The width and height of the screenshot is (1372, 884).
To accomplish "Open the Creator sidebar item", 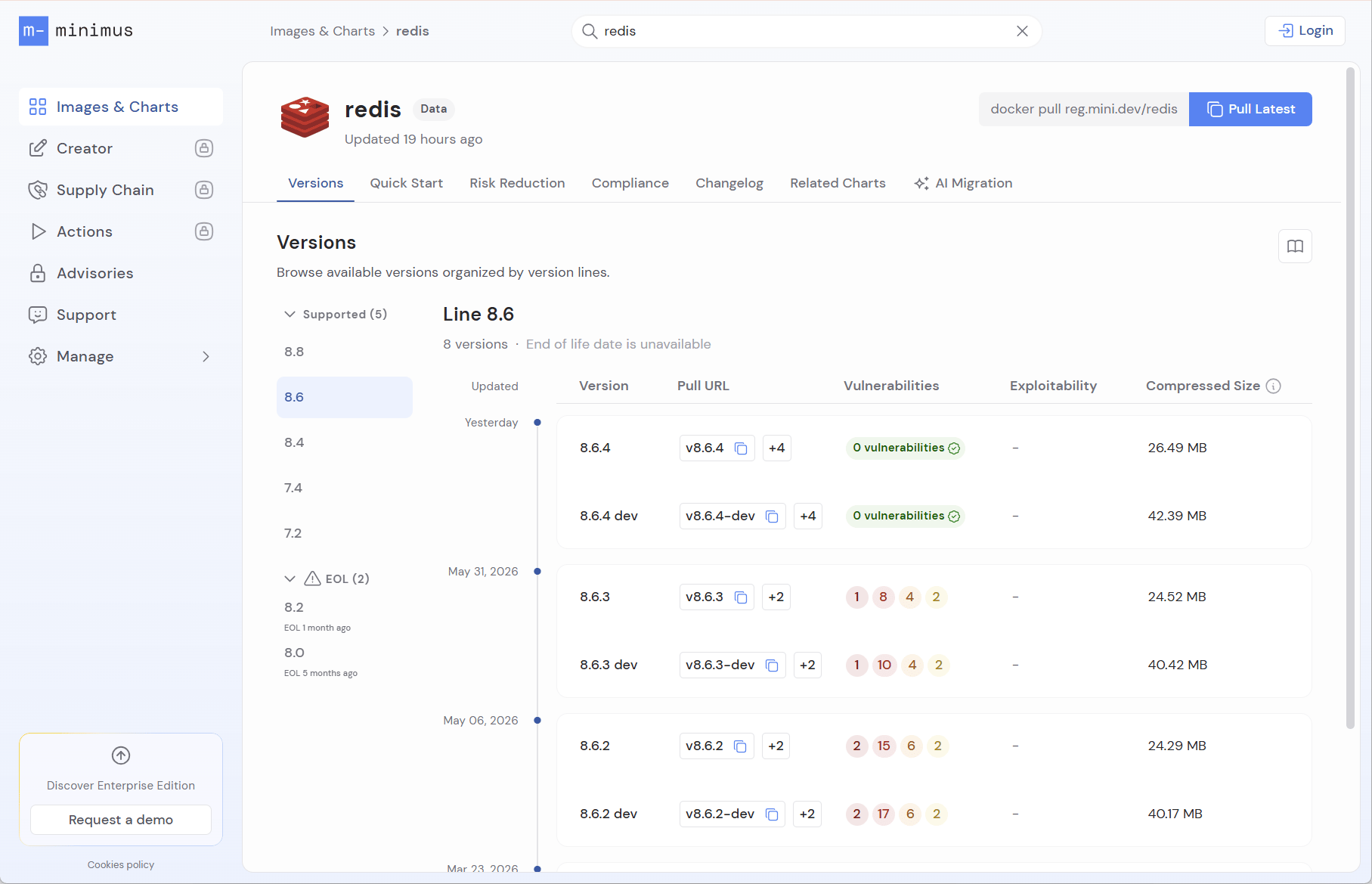I will coord(121,148).
